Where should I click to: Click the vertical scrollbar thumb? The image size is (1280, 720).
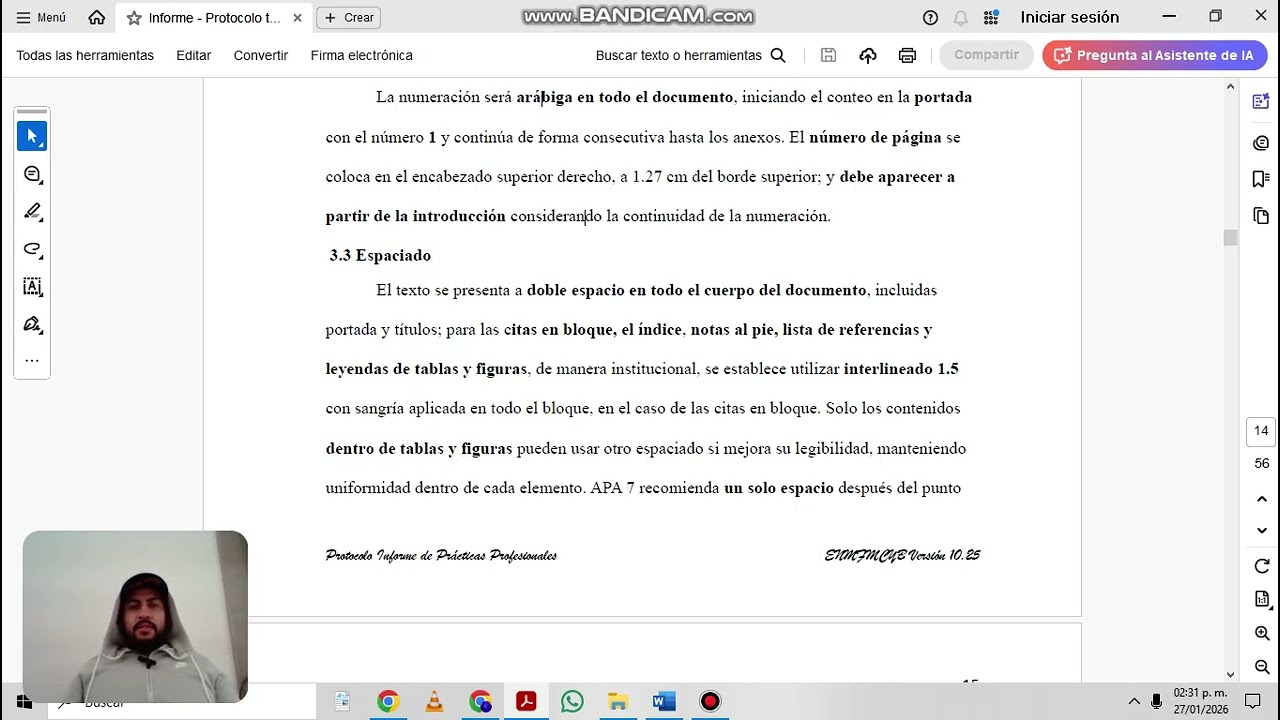(1230, 237)
